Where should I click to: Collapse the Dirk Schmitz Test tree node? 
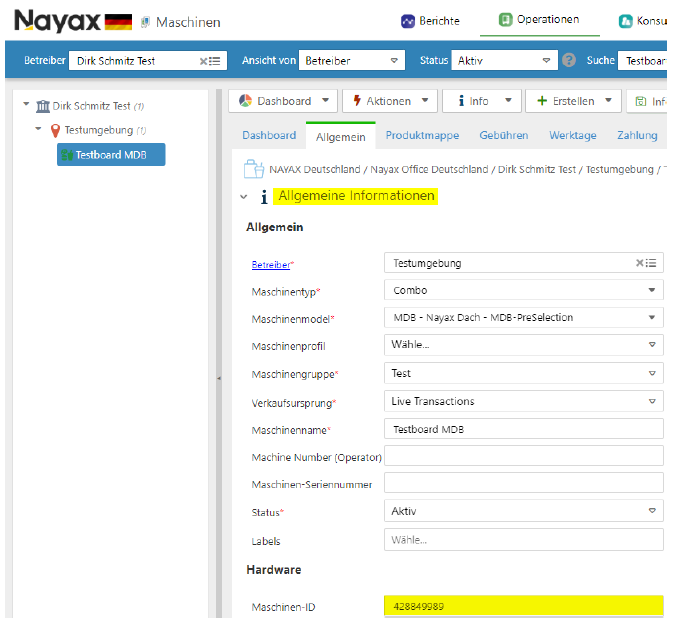(x=26, y=104)
